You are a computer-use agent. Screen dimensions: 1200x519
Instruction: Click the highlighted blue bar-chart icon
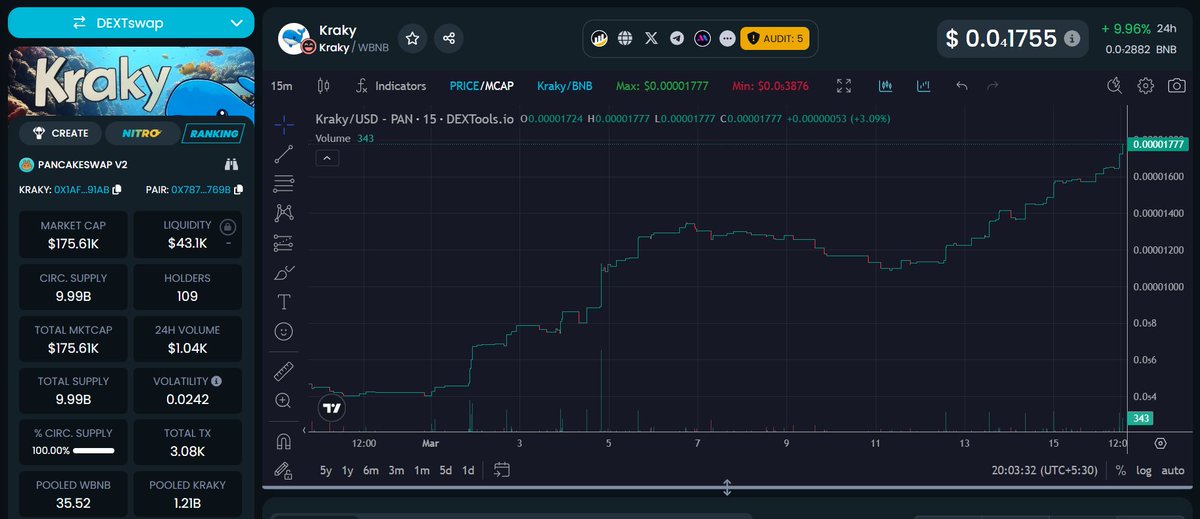(885, 86)
